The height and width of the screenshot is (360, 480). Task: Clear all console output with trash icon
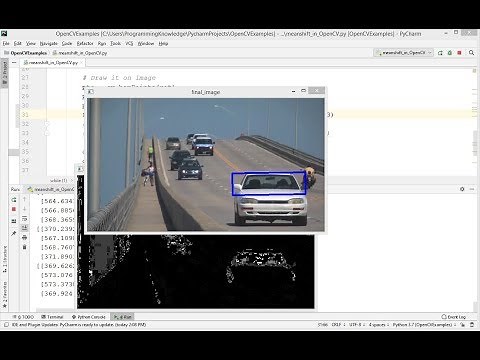24,247
